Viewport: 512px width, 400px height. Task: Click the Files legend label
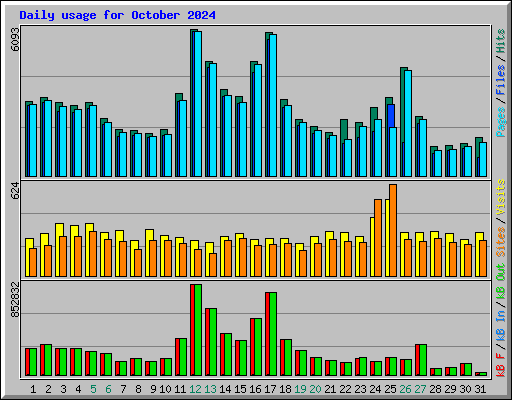pos(500,79)
